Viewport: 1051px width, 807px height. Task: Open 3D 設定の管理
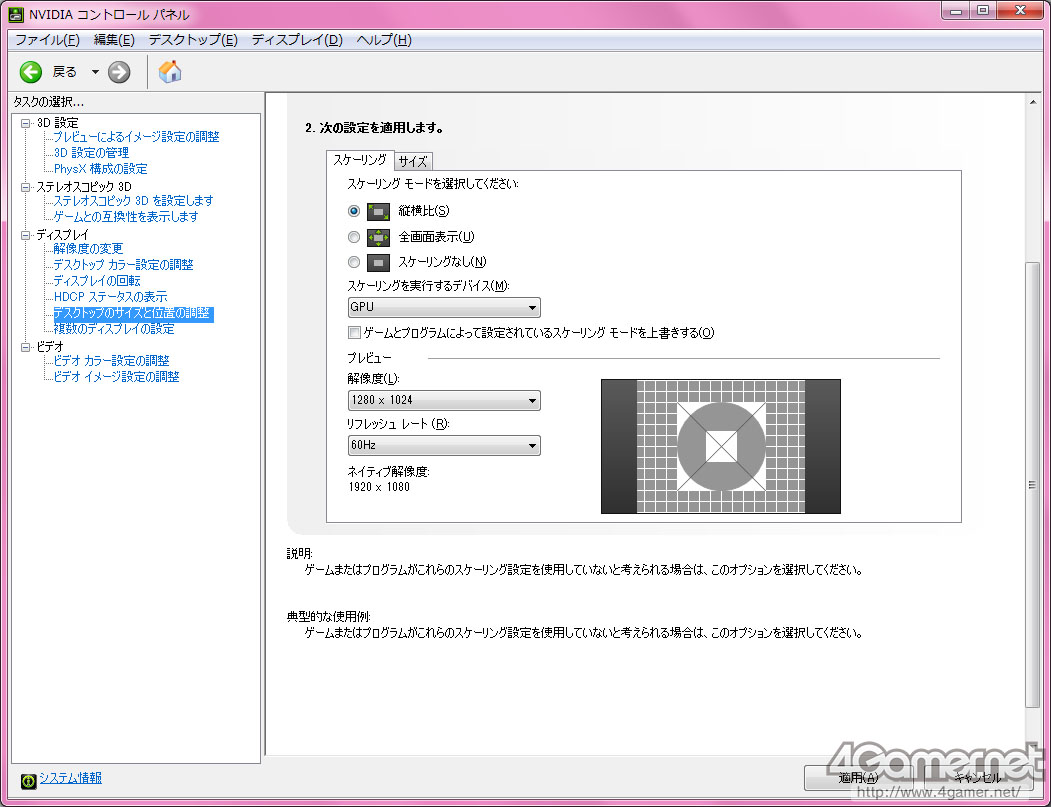click(91, 153)
